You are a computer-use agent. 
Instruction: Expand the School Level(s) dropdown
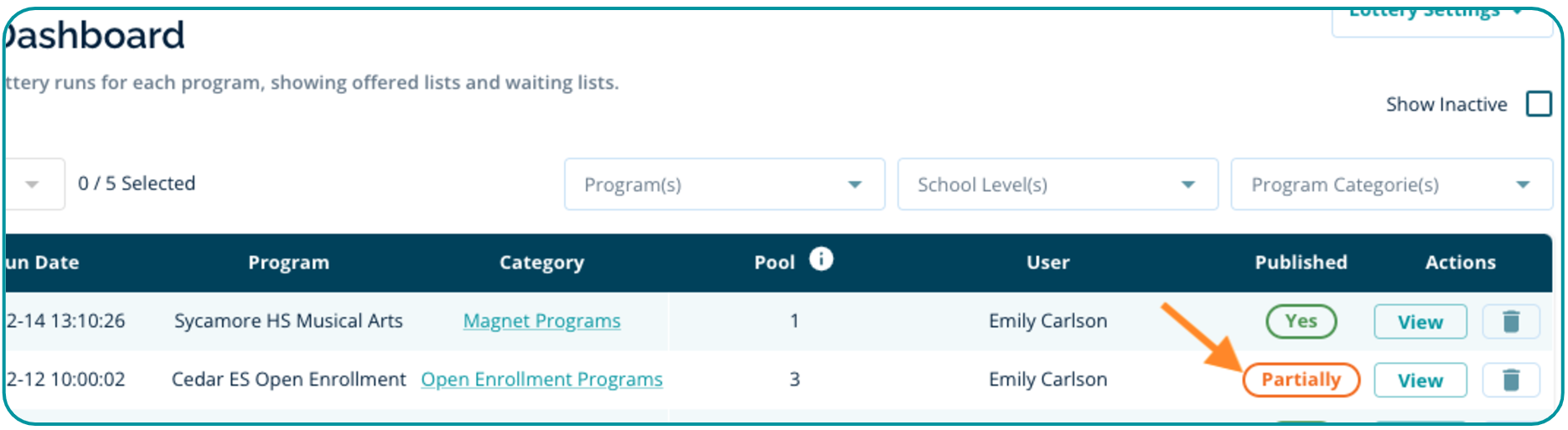[x=1057, y=184]
